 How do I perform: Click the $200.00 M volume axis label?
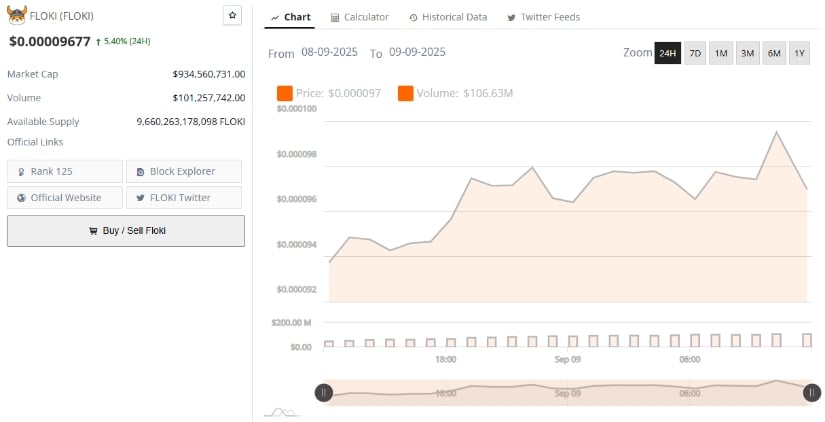(x=291, y=323)
